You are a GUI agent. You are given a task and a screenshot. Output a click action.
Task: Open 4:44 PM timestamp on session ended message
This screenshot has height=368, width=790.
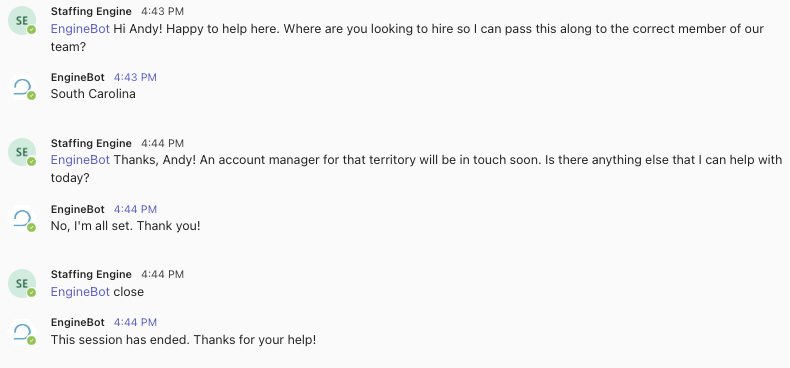135,322
